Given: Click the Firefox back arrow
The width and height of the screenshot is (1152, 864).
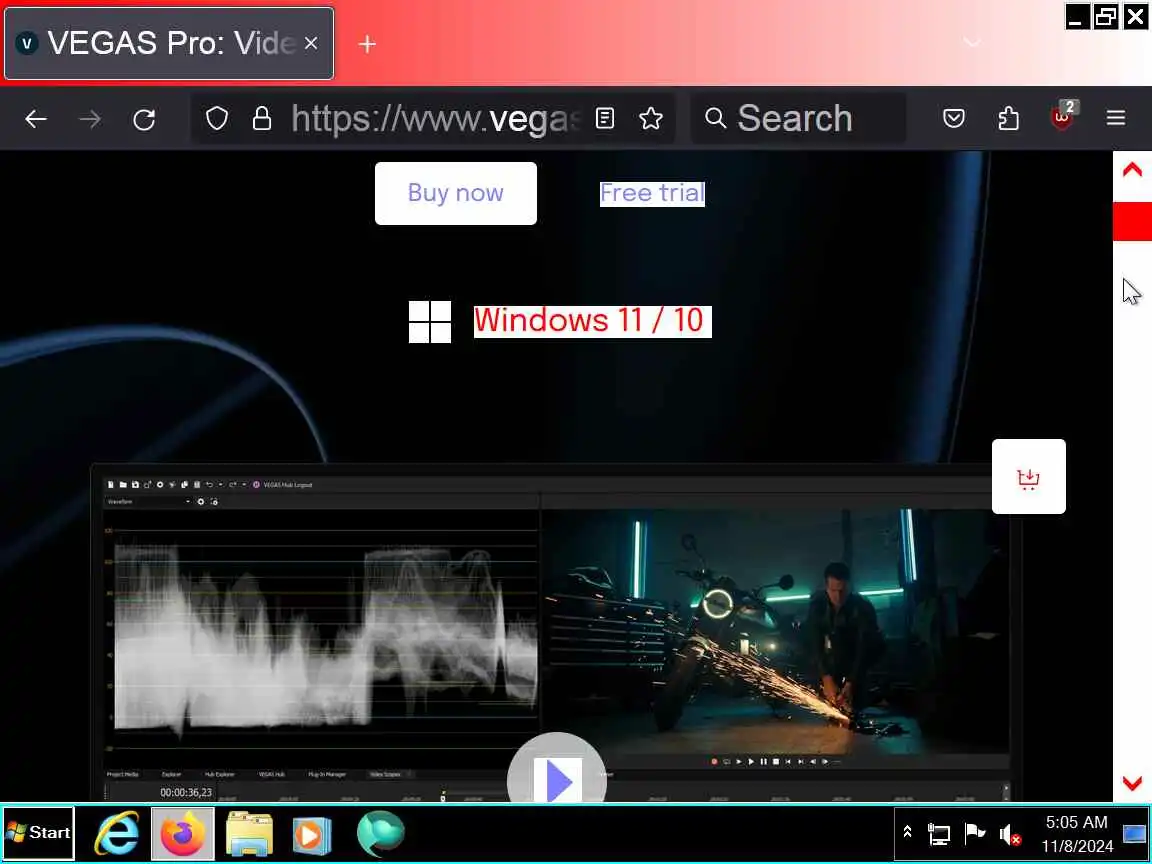Looking at the screenshot, I should 35,119.
